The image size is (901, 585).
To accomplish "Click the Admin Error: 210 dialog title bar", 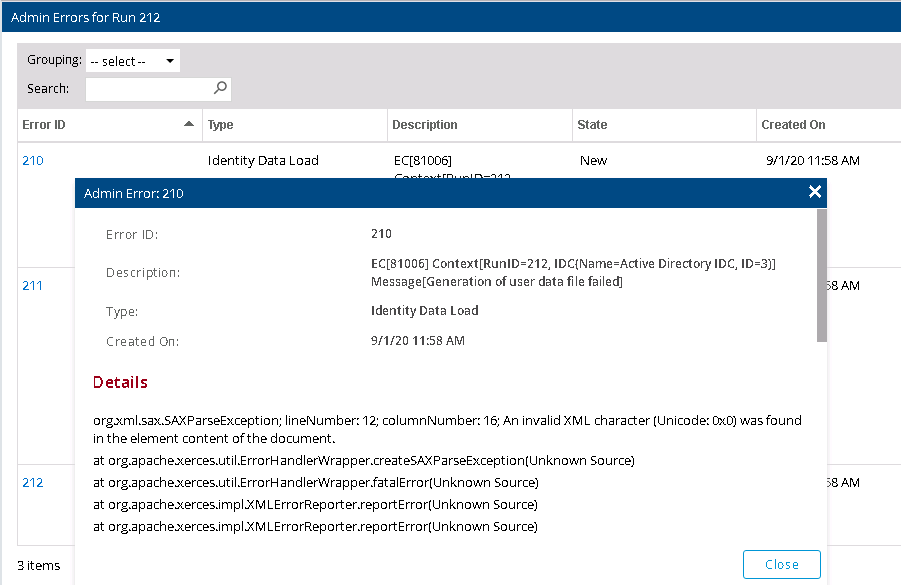I will tap(400, 193).
